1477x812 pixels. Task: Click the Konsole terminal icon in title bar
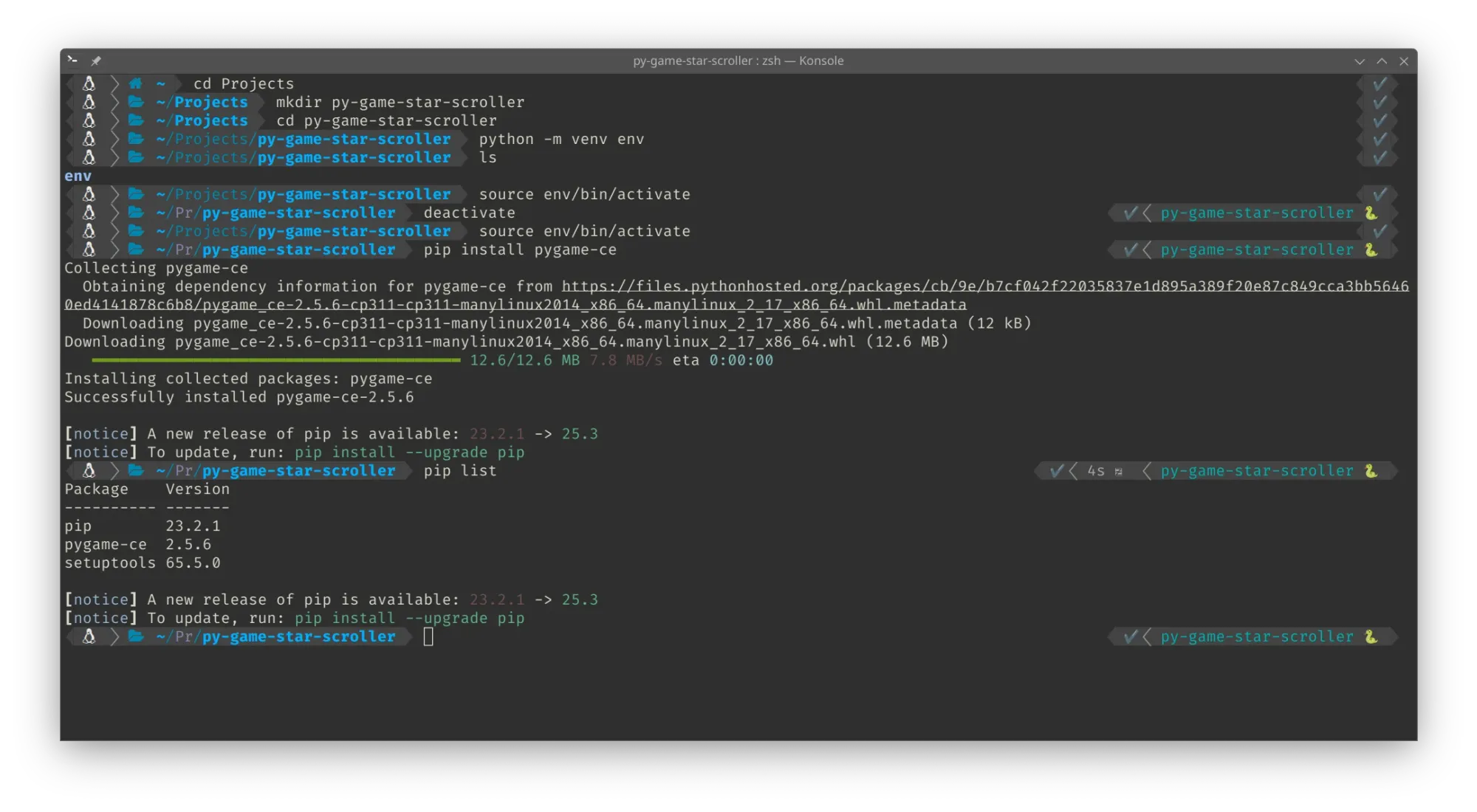click(x=72, y=61)
